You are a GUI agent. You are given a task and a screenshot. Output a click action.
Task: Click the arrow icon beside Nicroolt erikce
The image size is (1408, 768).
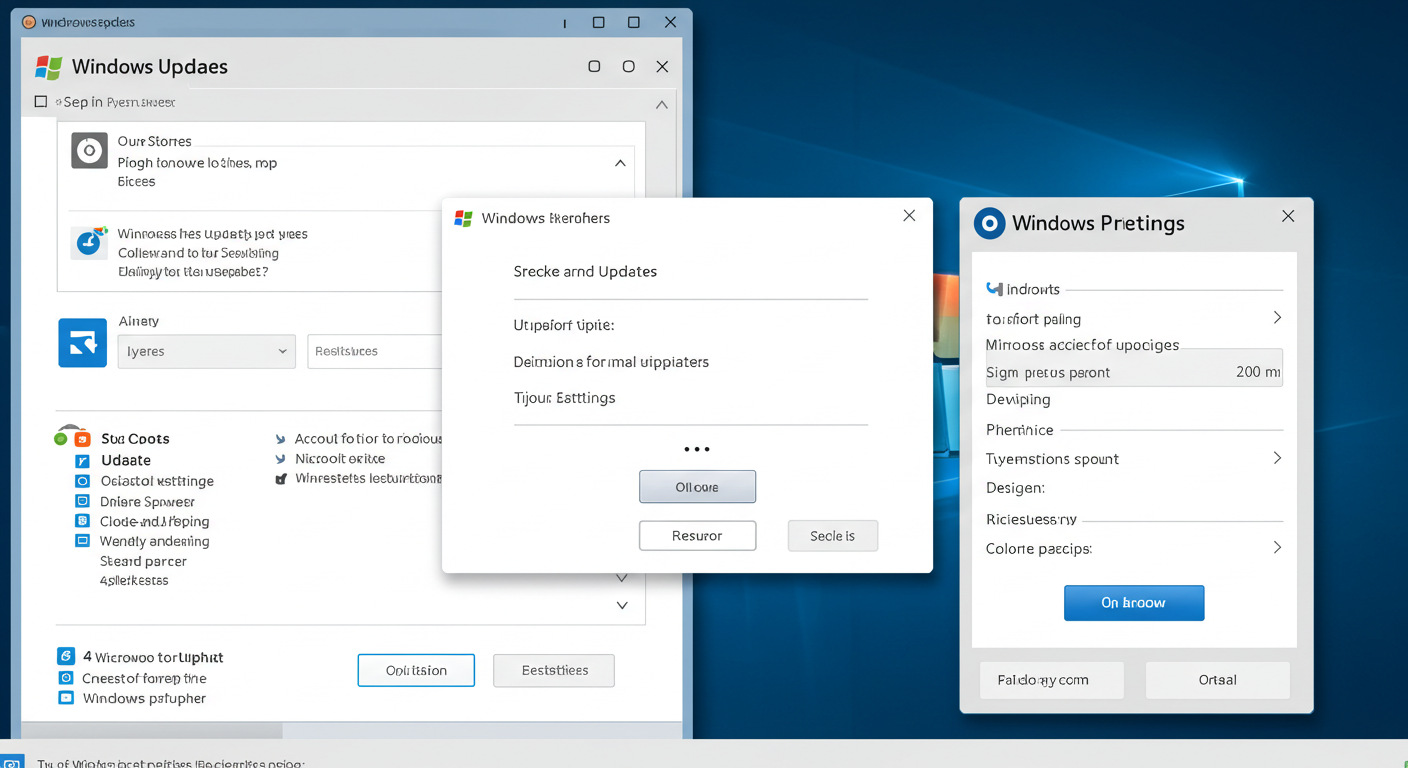coord(281,459)
